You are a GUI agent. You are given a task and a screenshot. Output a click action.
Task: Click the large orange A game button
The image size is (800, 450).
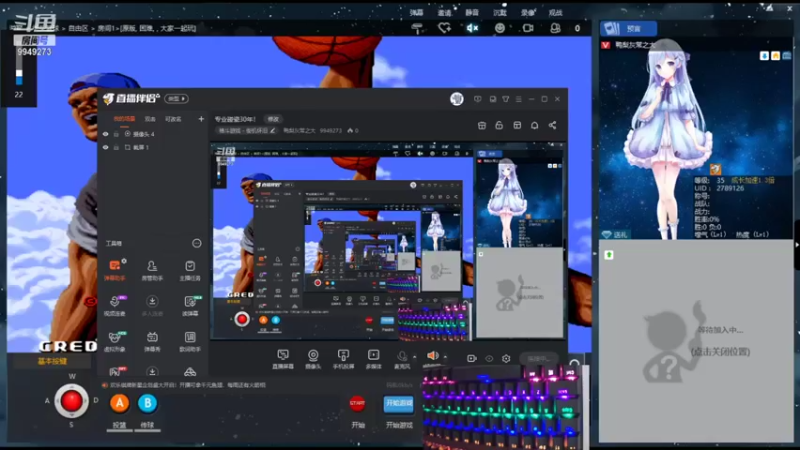[119, 403]
